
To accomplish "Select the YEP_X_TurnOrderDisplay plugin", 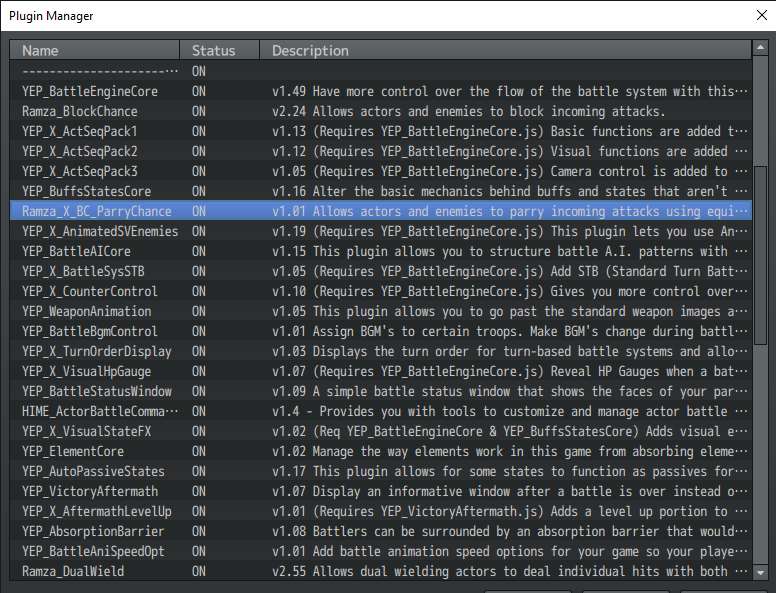I will click(381, 351).
